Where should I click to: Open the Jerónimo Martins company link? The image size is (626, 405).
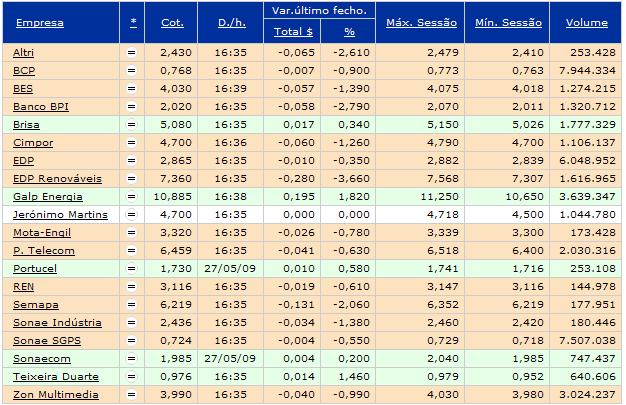coord(60,214)
